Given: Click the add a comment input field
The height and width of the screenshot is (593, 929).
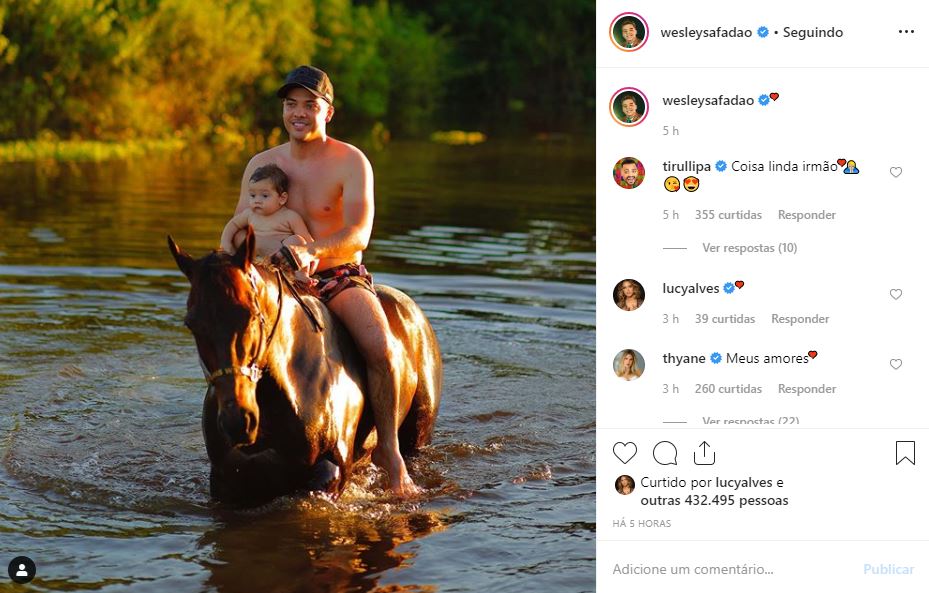Looking at the screenshot, I should coord(730,569).
